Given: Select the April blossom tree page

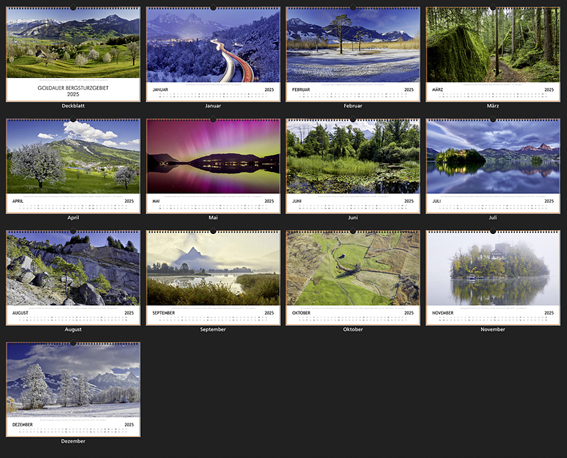Looking at the screenshot, I should click(x=73, y=166).
